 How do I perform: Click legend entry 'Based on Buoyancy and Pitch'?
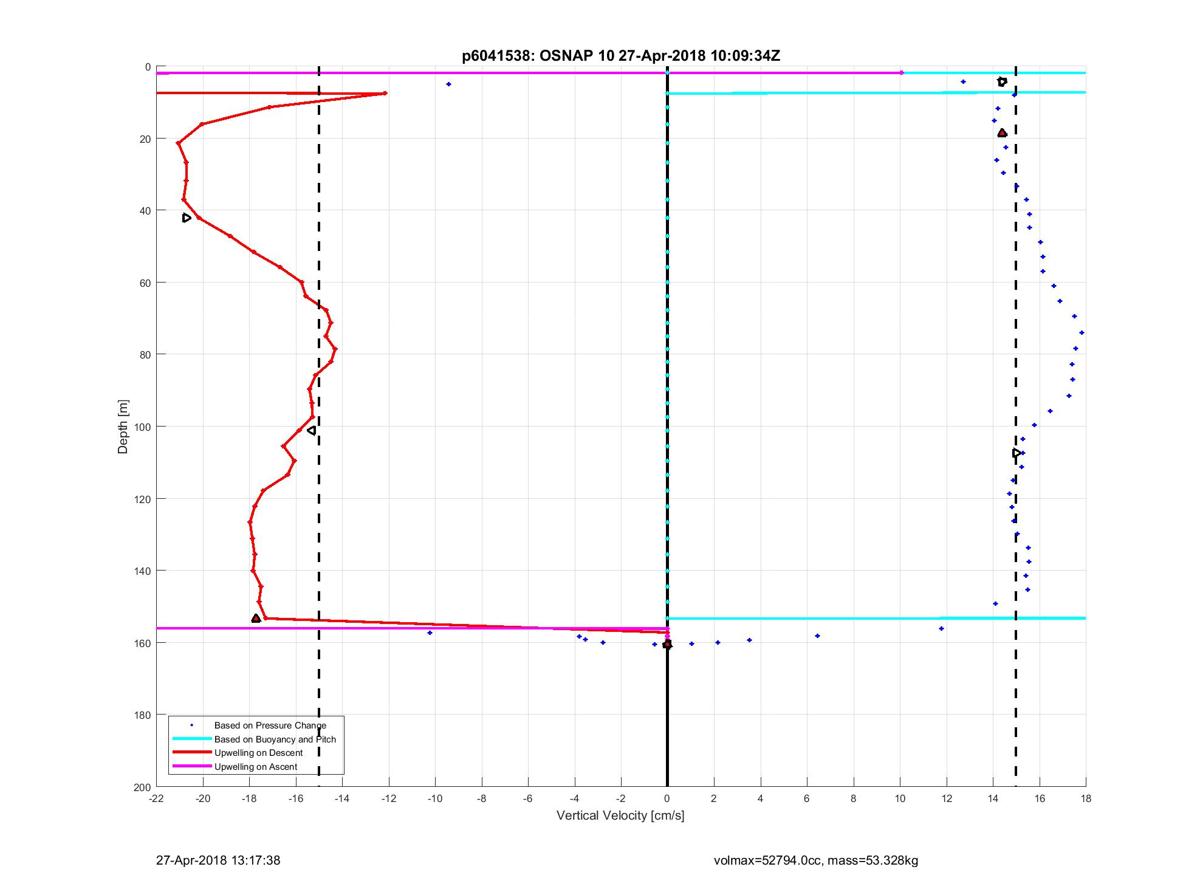click(275, 738)
